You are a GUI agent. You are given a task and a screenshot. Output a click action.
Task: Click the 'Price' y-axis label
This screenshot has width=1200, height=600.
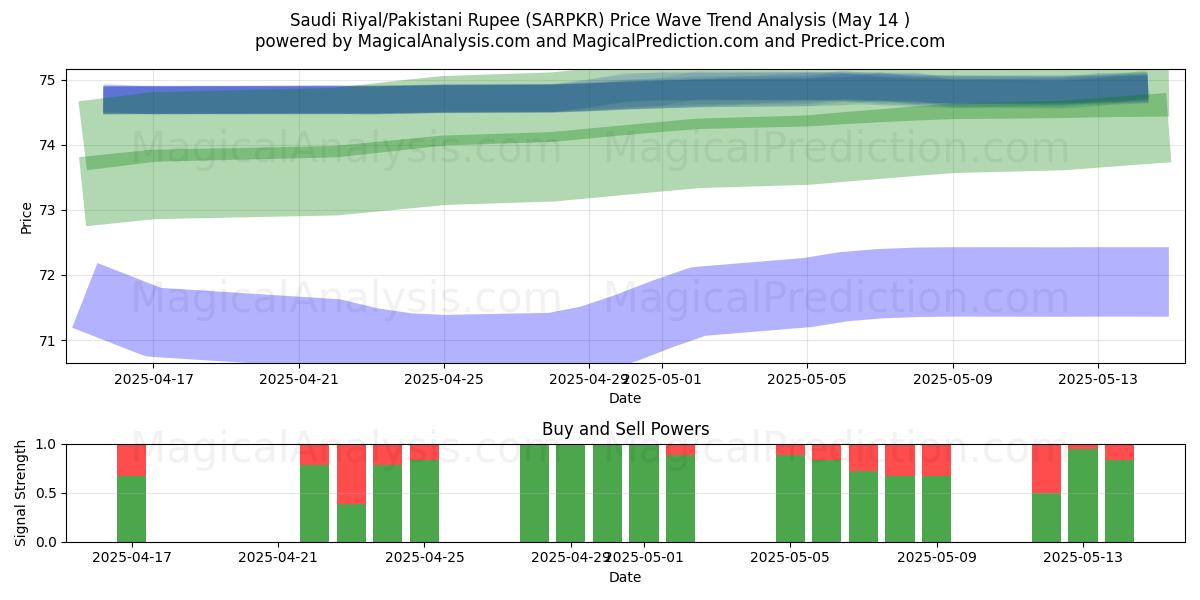click(26, 217)
